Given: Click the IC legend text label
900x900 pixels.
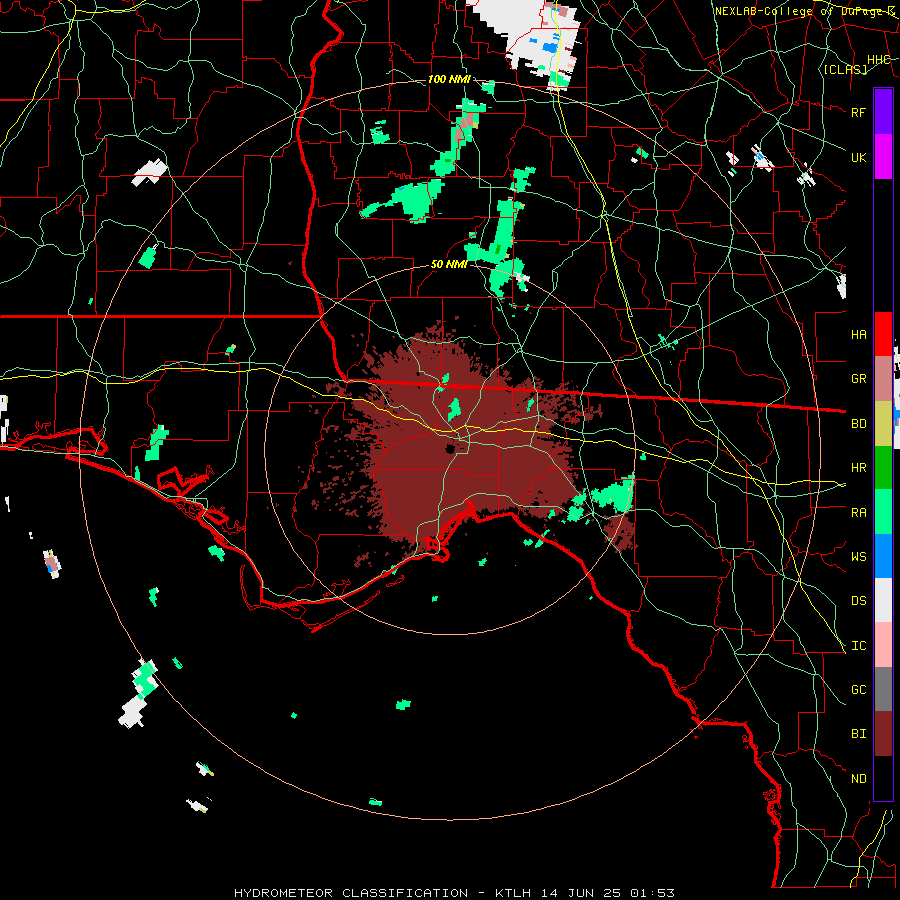Looking at the screenshot, I should (x=858, y=645).
